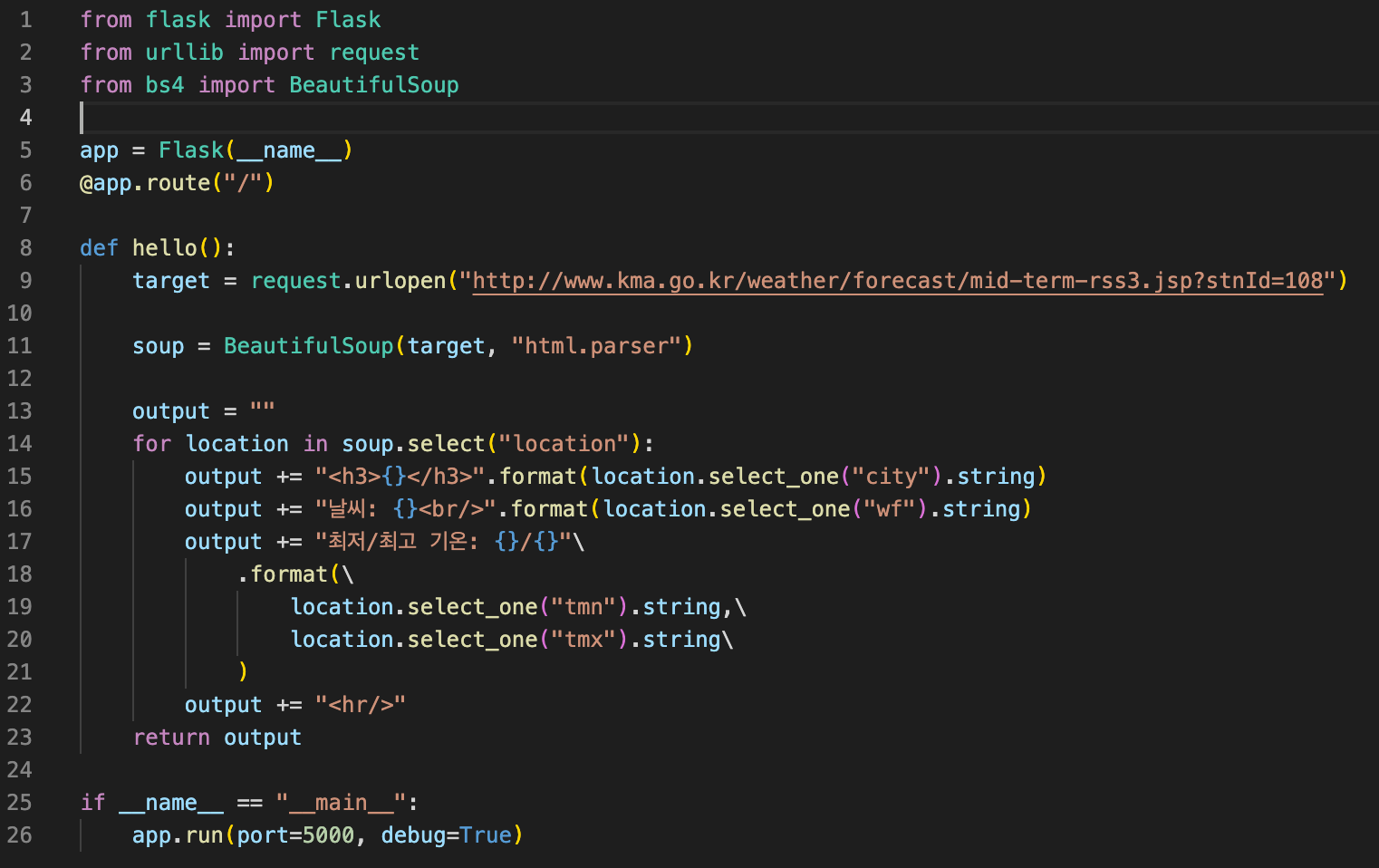Click '.format(\' on line 18
The height and width of the screenshot is (868, 1379).
pos(295,574)
